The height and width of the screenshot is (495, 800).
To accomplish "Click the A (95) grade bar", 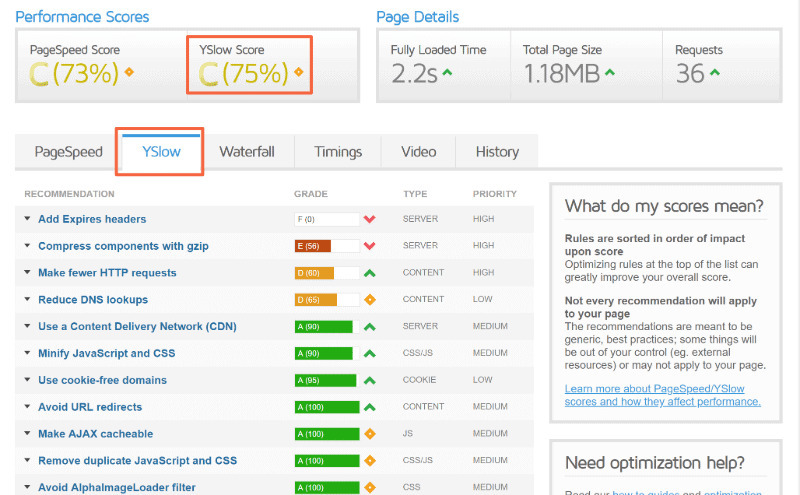I will pos(327,380).
